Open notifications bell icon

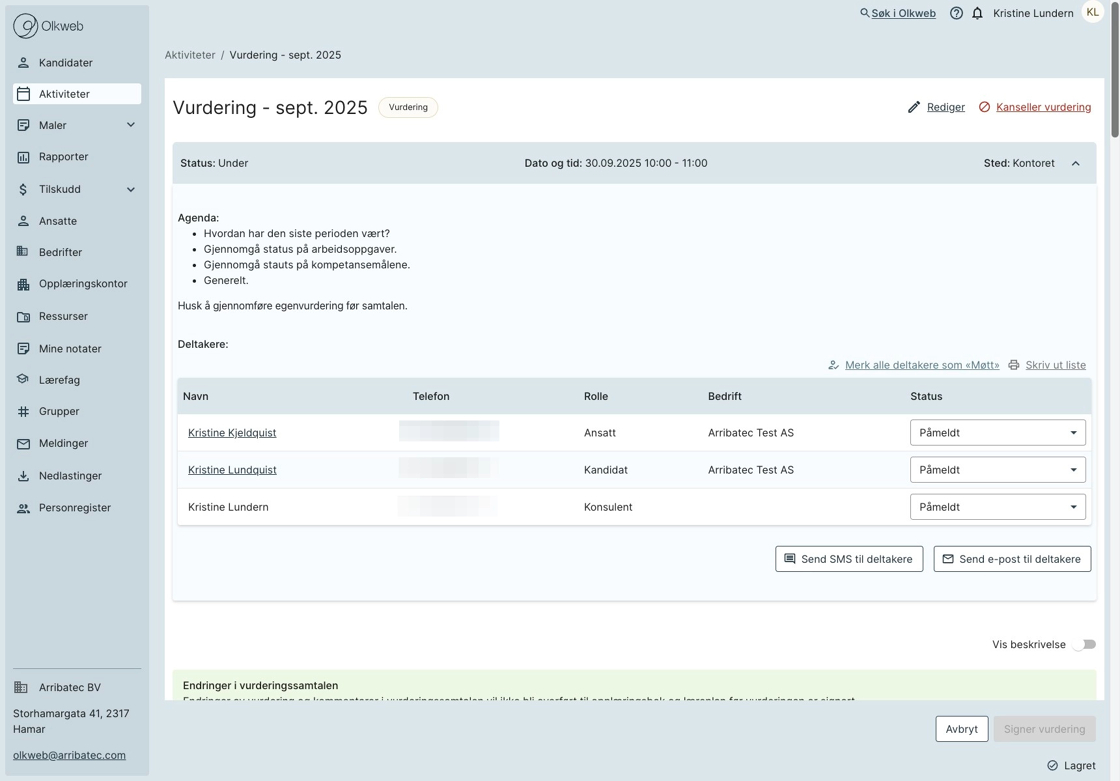[x=977, y=13]
